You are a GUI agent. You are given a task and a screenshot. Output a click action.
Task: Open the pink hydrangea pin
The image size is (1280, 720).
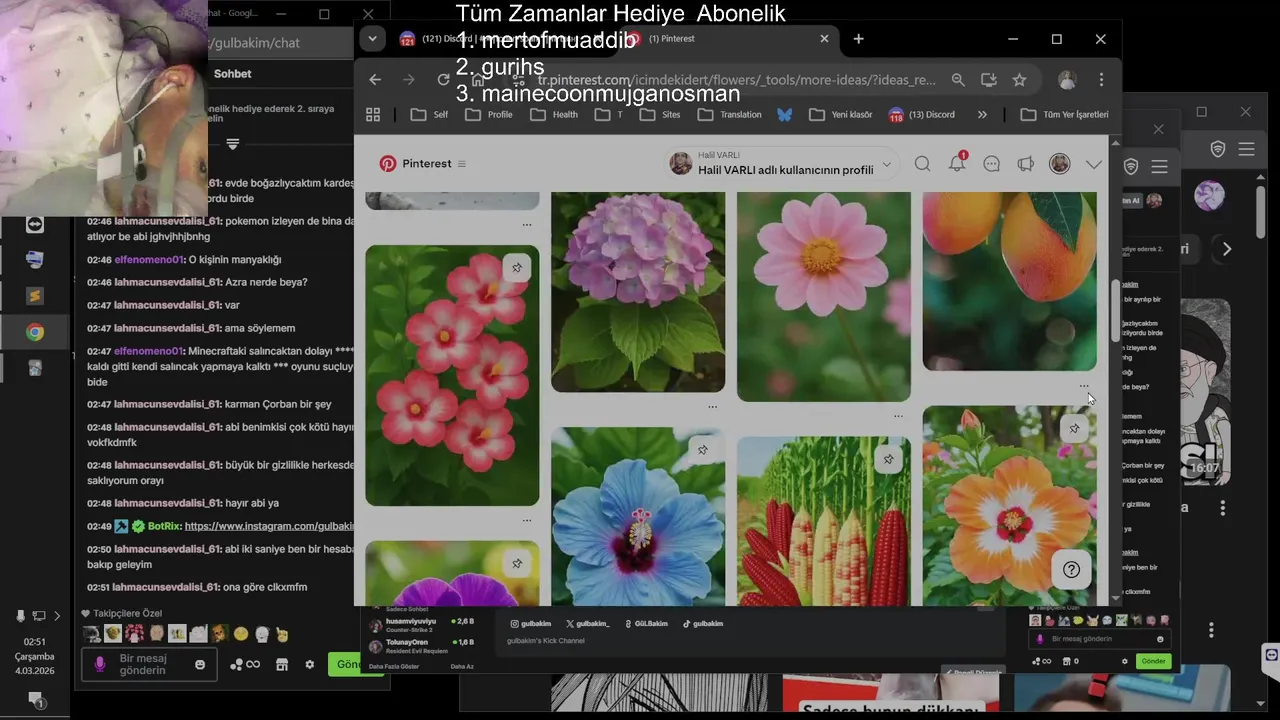638,292
